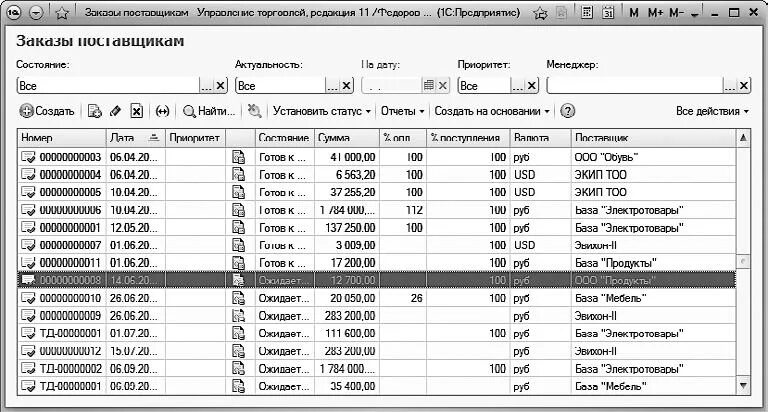Click the copy document icon next to Создать
The height and width of the screenshot is (412, 768).
[95, 111]
